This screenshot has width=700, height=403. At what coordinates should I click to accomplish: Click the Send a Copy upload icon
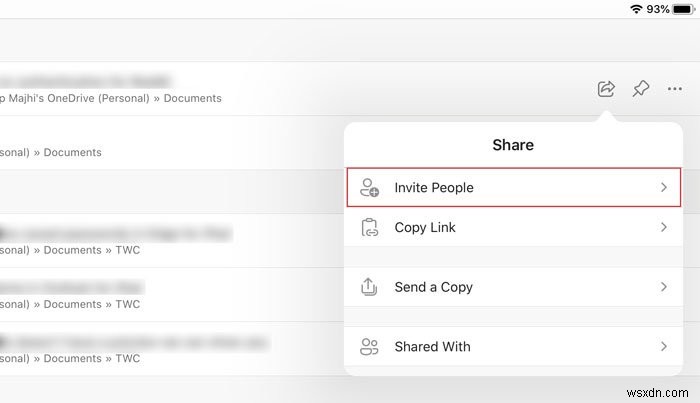[x=370, y=287]
